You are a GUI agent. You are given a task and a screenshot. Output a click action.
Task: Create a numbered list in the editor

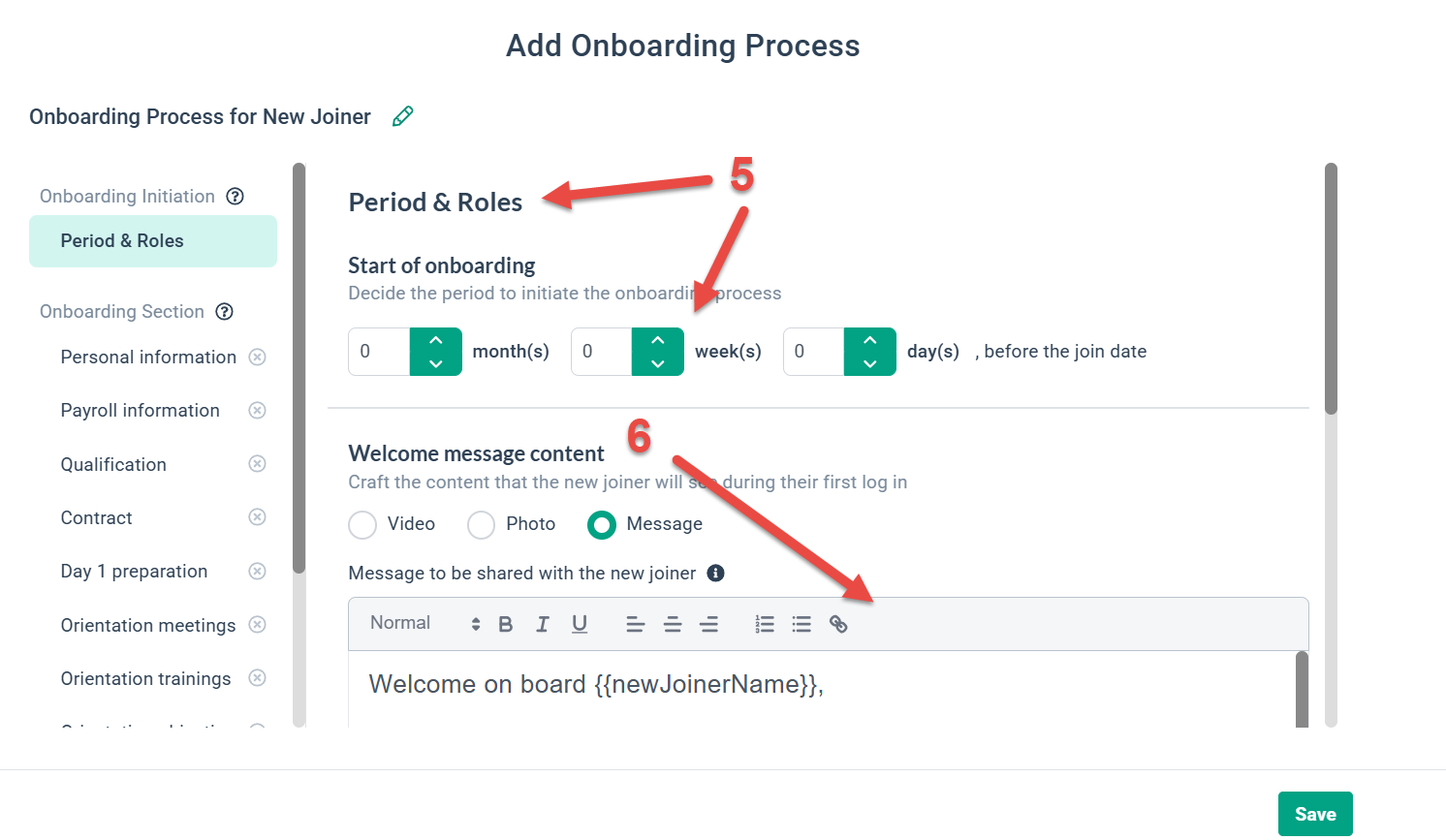coord(764,624)
